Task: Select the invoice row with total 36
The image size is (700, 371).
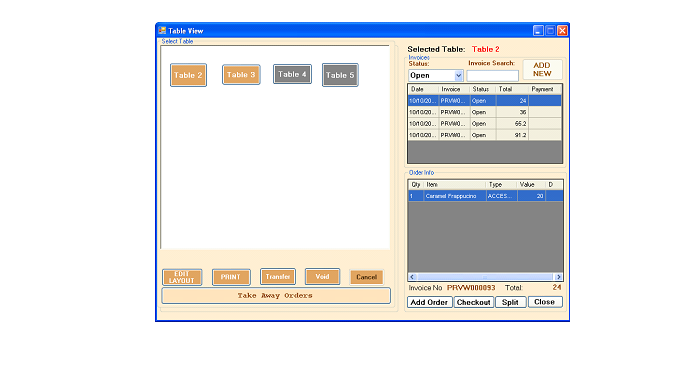Action: point(485,112)
